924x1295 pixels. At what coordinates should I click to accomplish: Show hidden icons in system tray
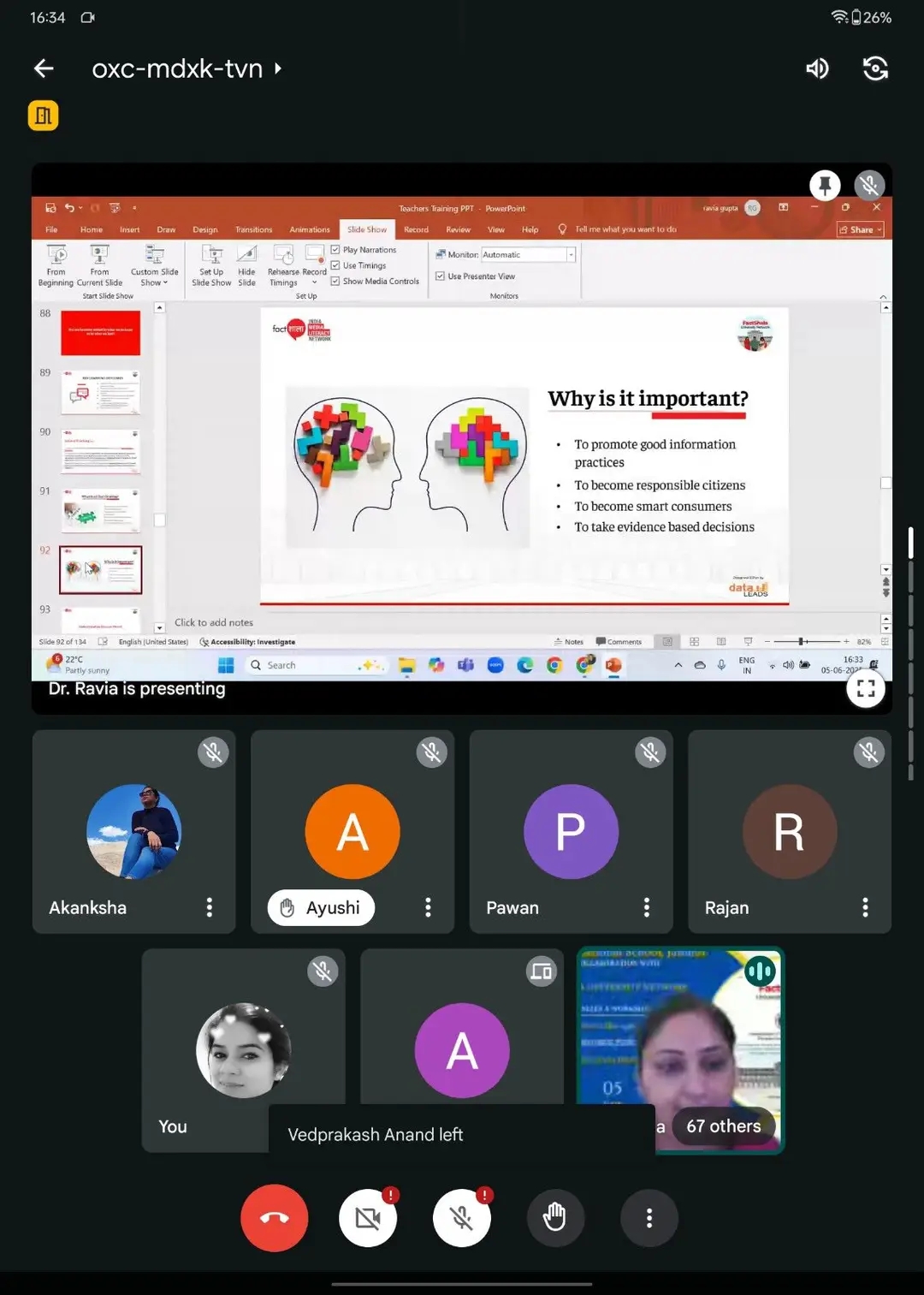[x=678, y=665]
